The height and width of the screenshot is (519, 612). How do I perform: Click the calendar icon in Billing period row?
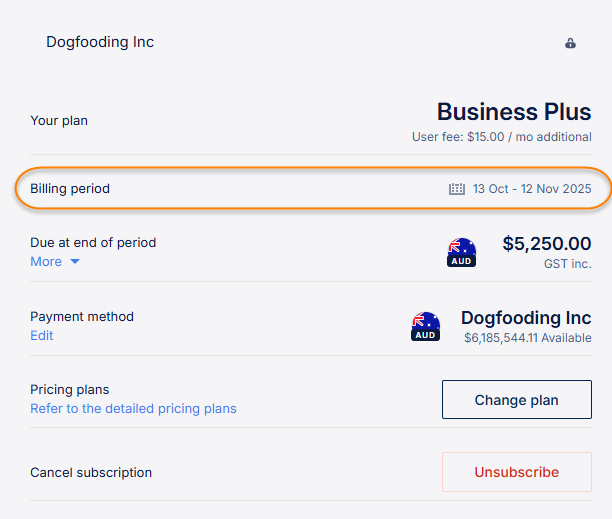[x=457, y=188]
